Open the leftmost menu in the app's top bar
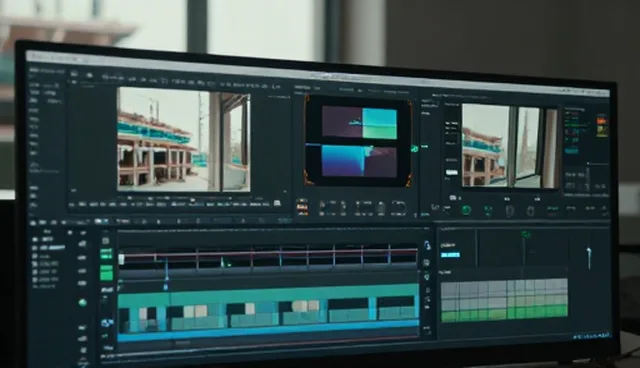Image resolution: width=640 pixels, height=368 pixels. point(47,71)
